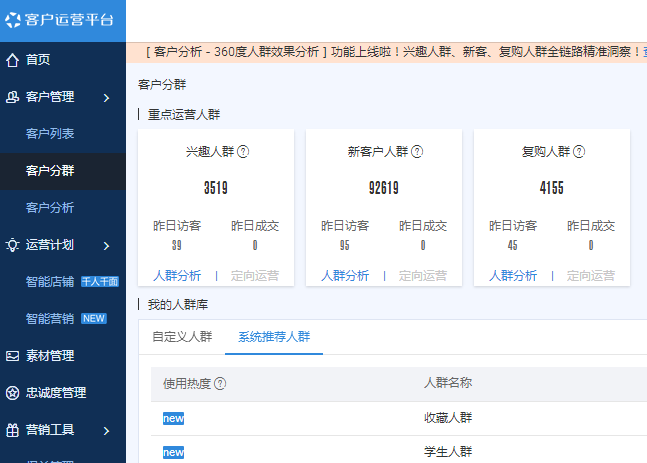Click the NEW badge beside 智能营销
Screen dimensions: 647x463
click(x=94, y=319)
